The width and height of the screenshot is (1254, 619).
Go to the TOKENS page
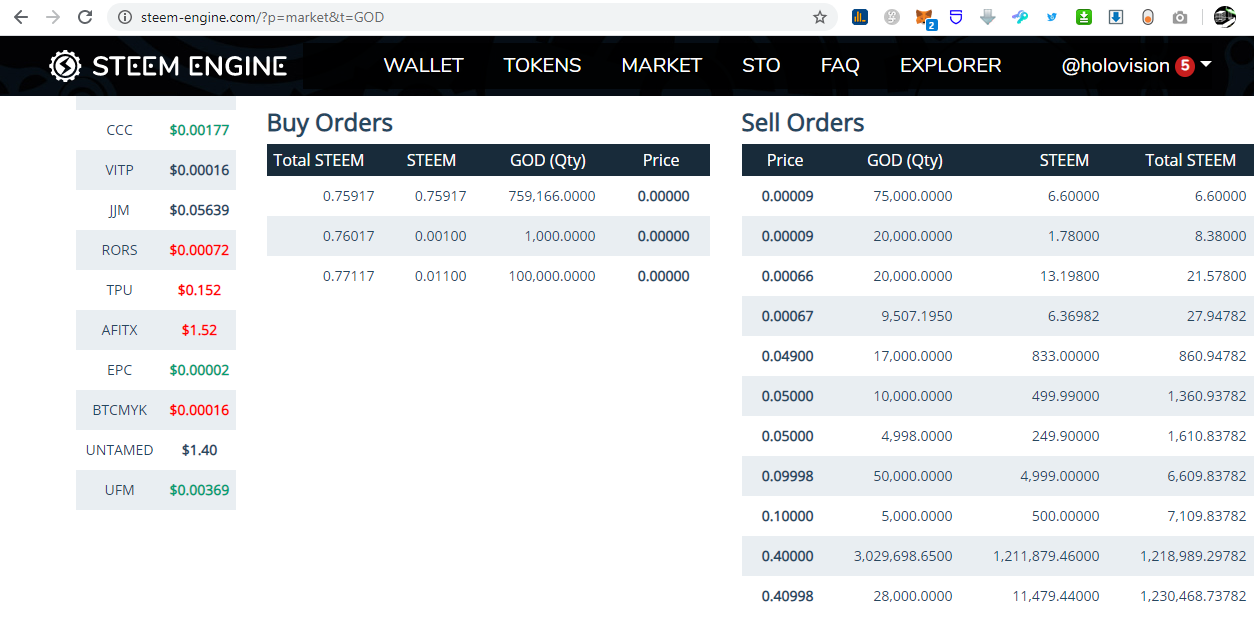pos(542,65)
